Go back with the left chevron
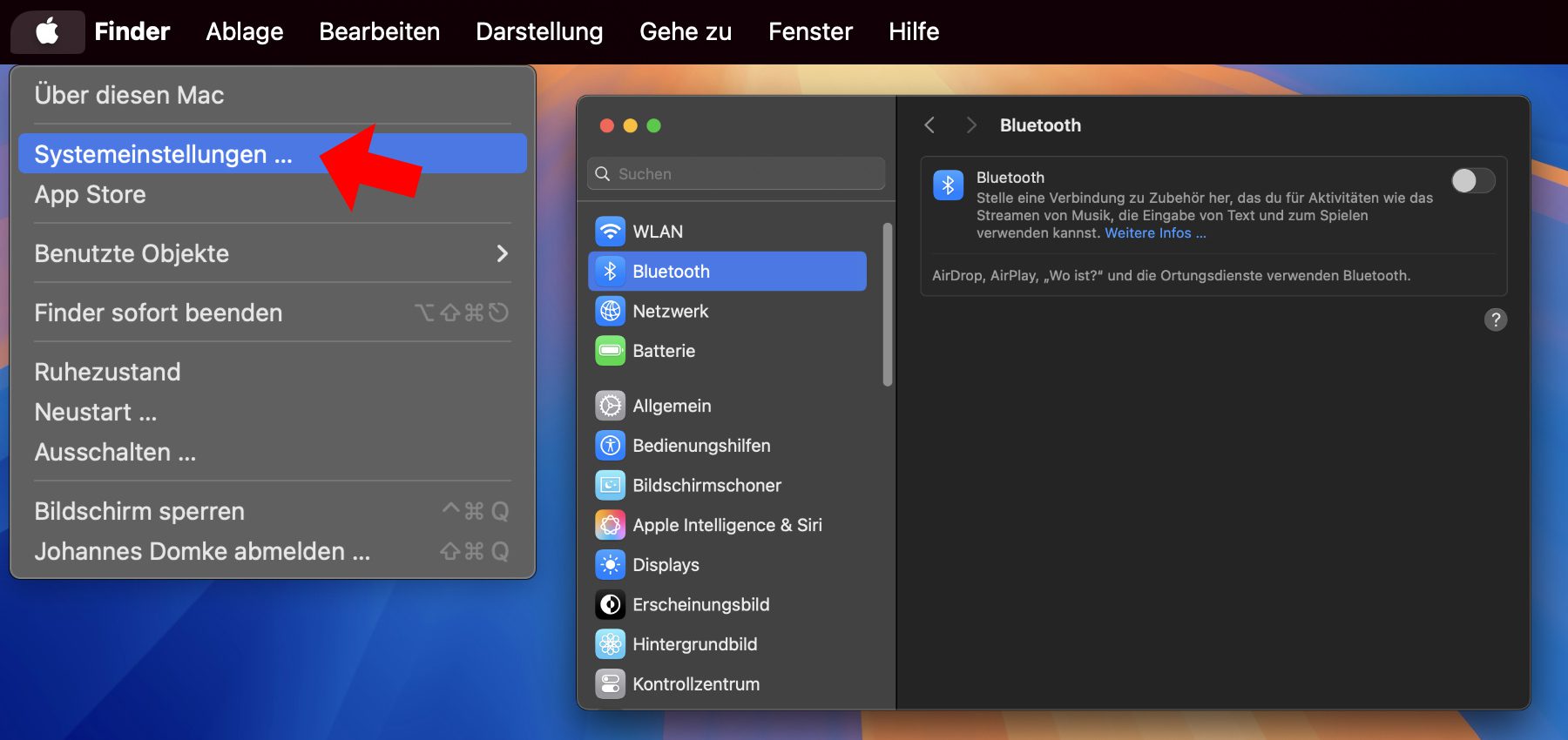The image size is (1568, 740). (929, 125)
